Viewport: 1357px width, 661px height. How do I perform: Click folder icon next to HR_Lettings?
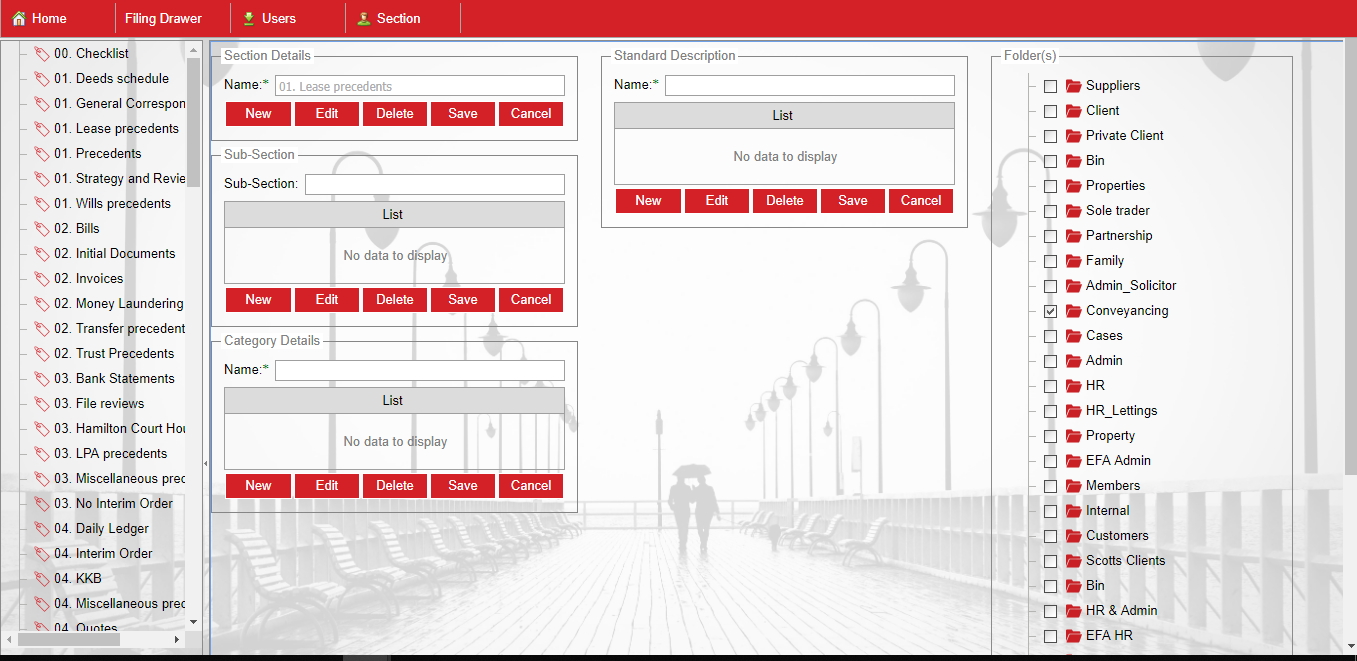(1074, 411)
